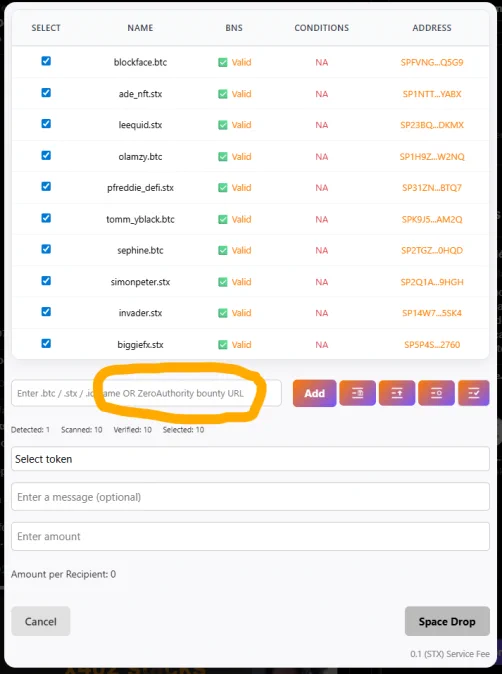Click address SPFVNG...Q5G9
This screenshot has height=674, width=502.
coord(432,62)
